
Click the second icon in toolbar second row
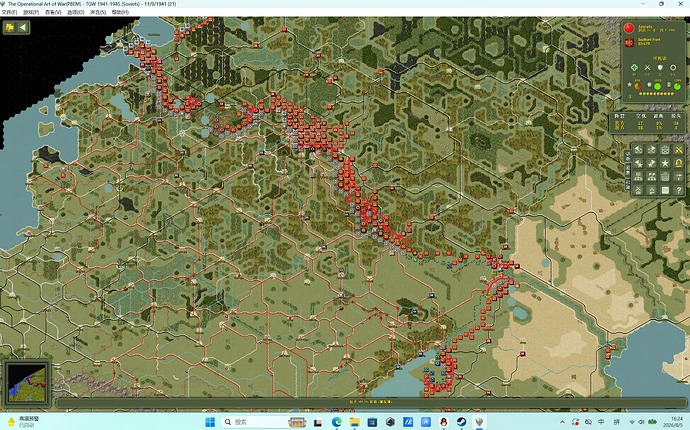click(x=652, y=163)
